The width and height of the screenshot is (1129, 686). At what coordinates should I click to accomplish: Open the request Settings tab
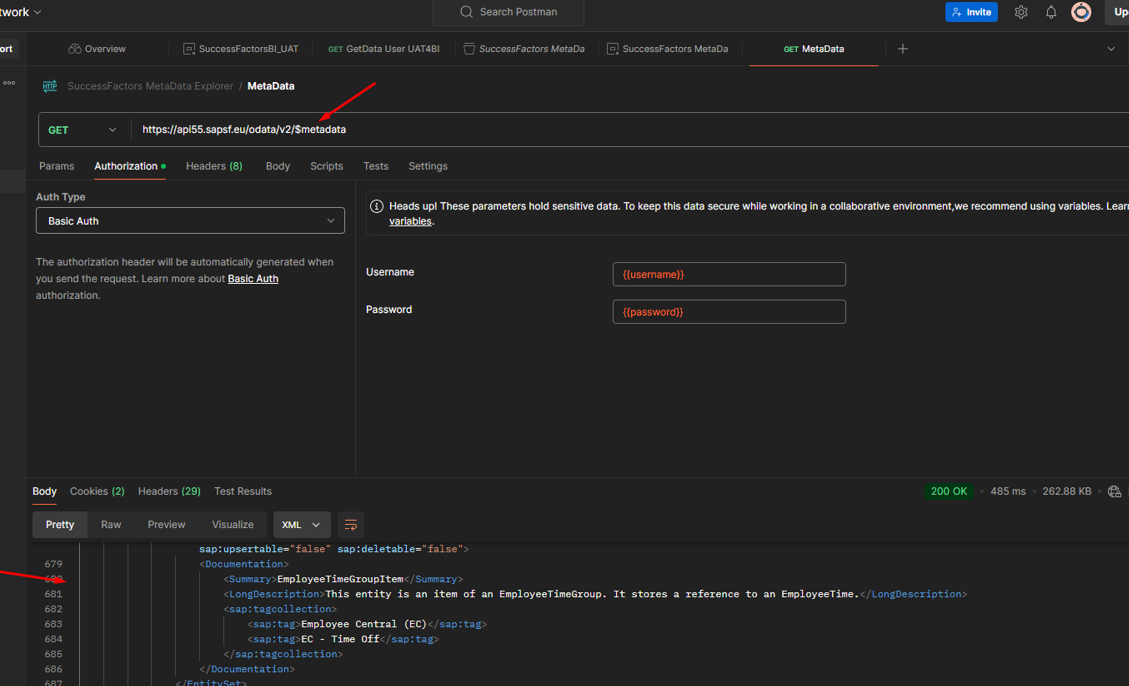[x=428, y=166]
